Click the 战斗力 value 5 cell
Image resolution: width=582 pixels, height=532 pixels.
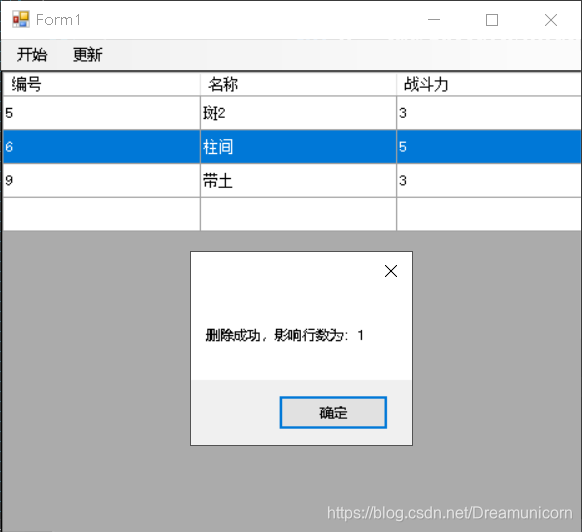[489, 147]
